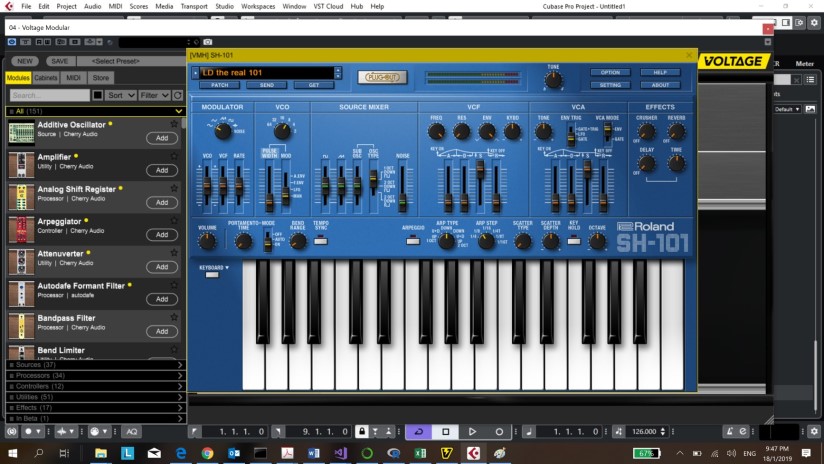Switch to the Store tab

click(100, 78)
